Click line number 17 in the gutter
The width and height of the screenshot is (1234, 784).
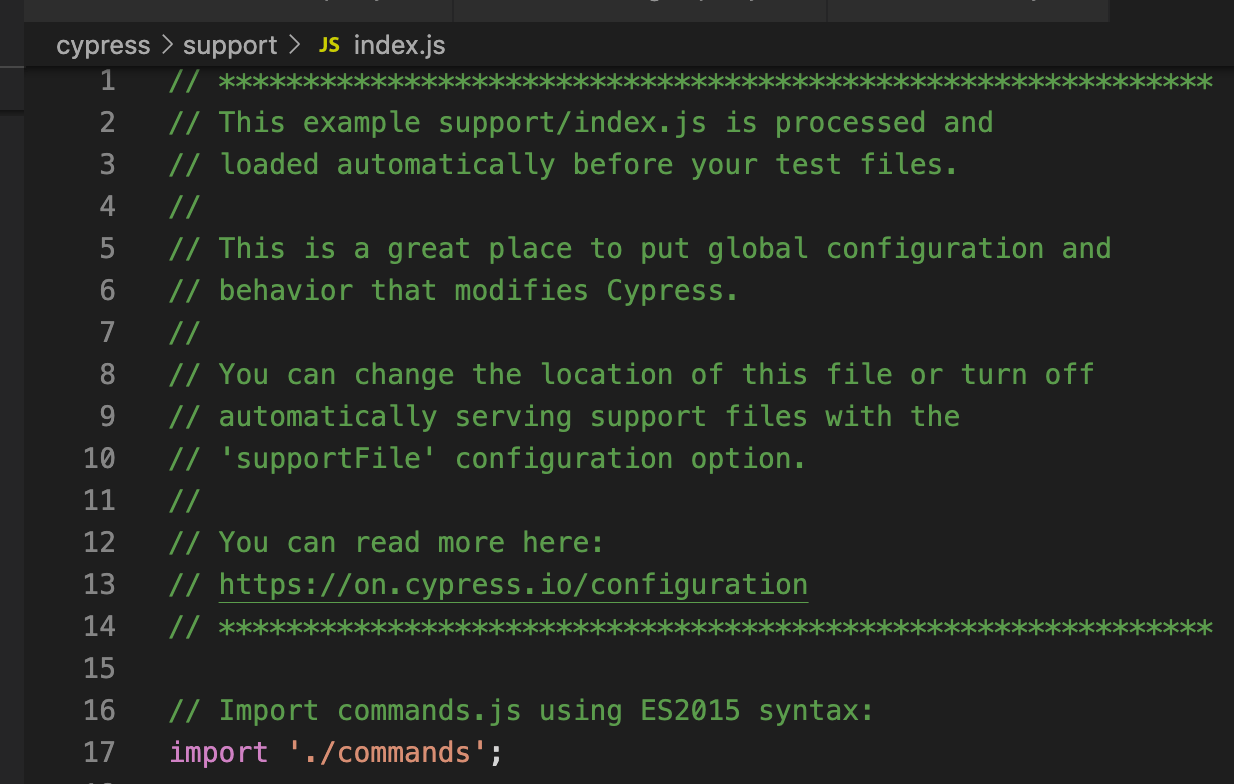99,752
